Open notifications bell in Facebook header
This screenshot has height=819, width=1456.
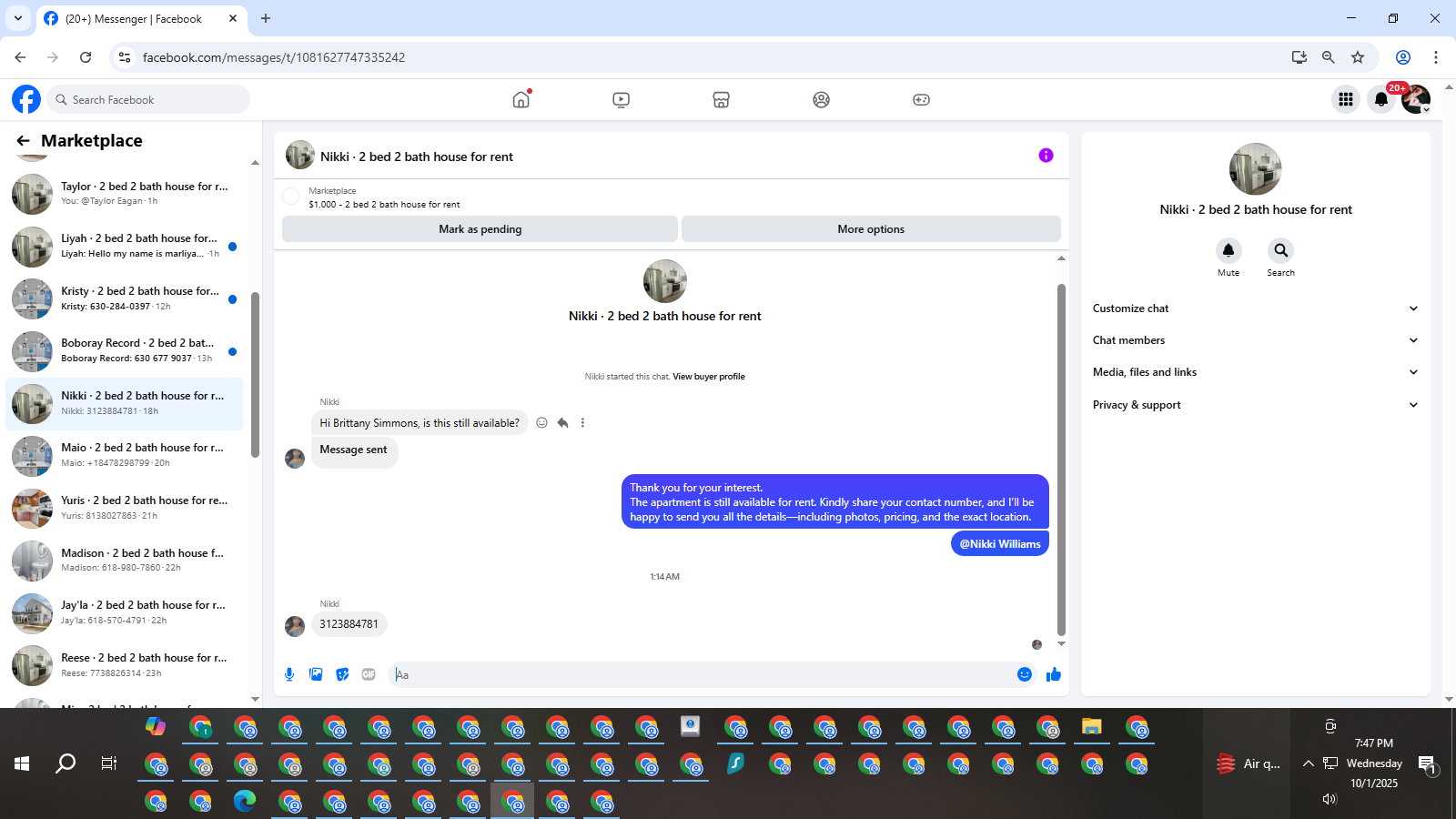[1380, 99]
